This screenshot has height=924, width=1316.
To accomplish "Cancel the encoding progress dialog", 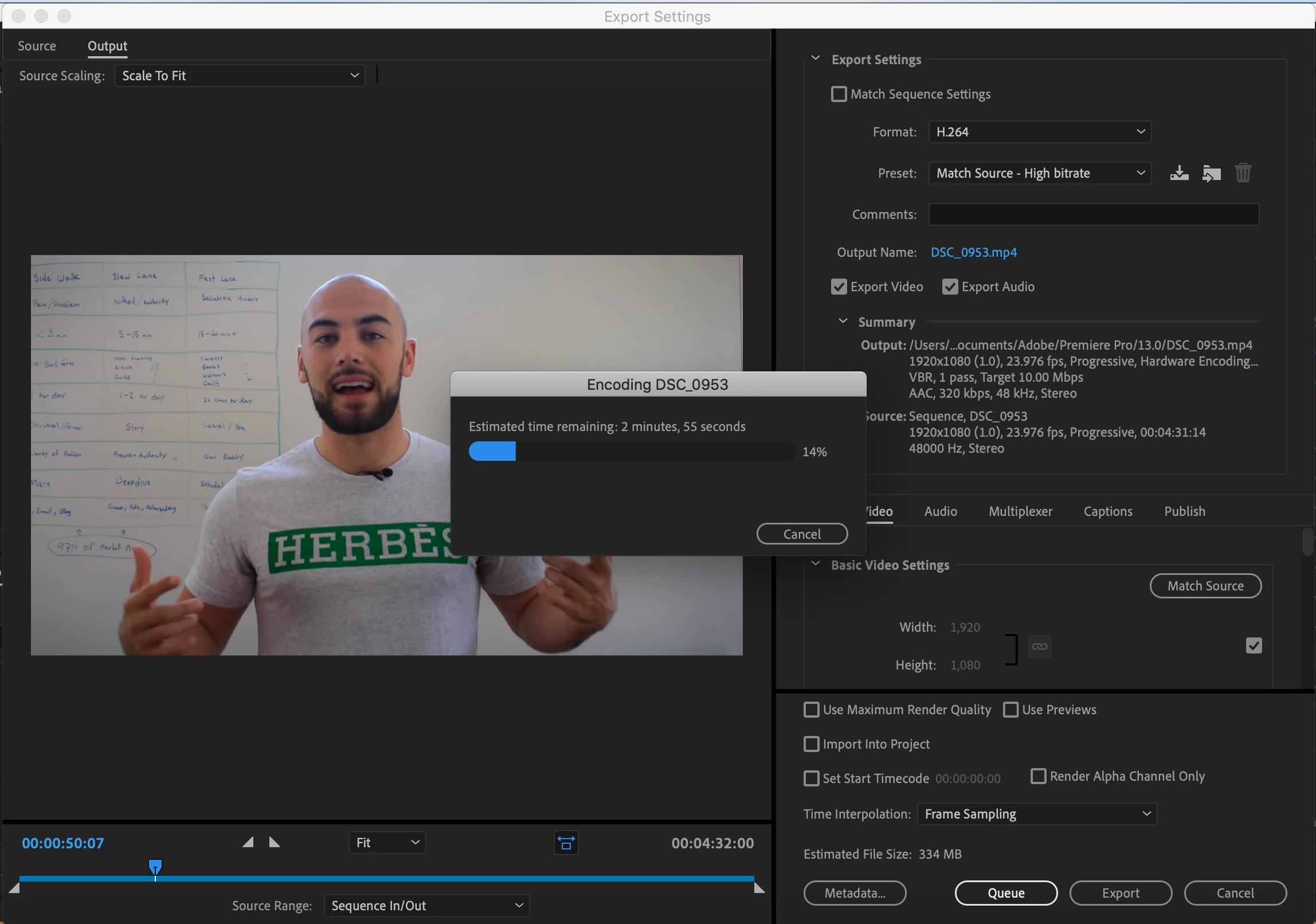I will pyautogui.click(x=801, y=534).
